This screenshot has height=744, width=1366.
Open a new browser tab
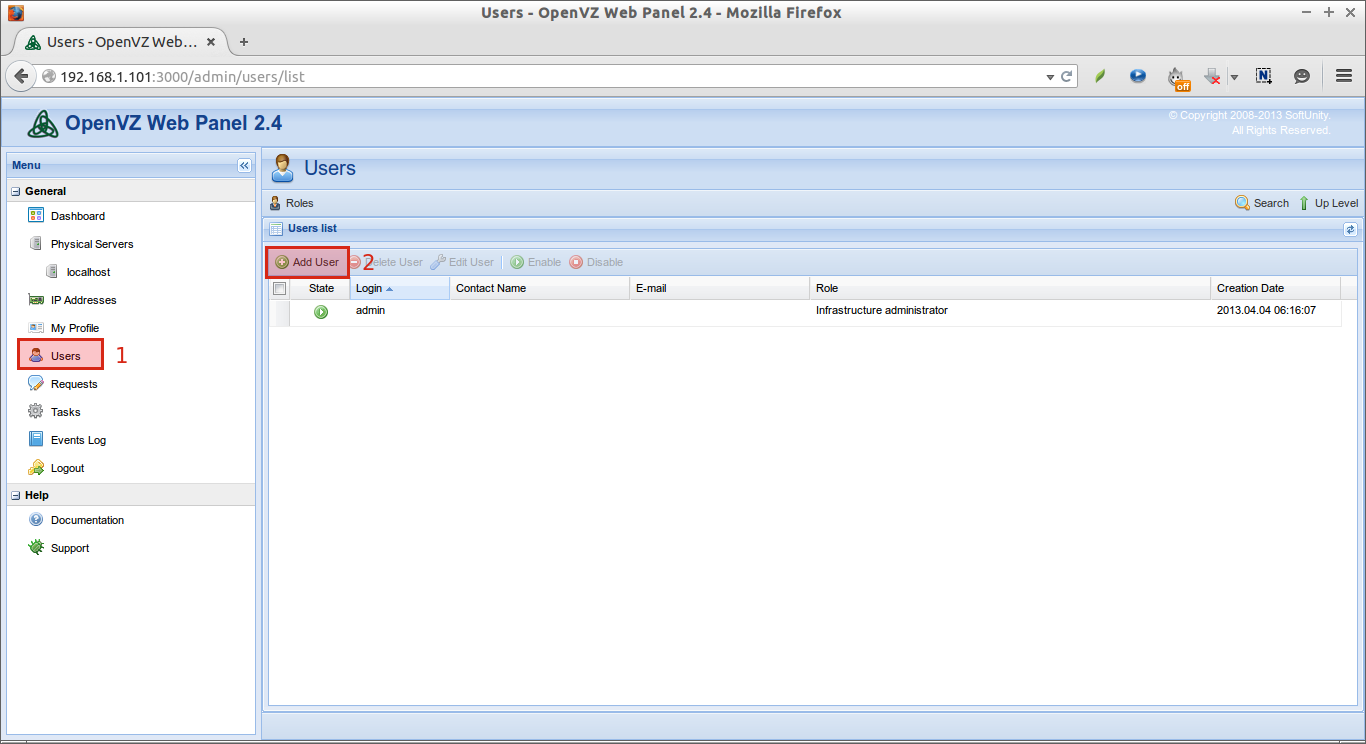pyautogui.click(x=244, y=42)
